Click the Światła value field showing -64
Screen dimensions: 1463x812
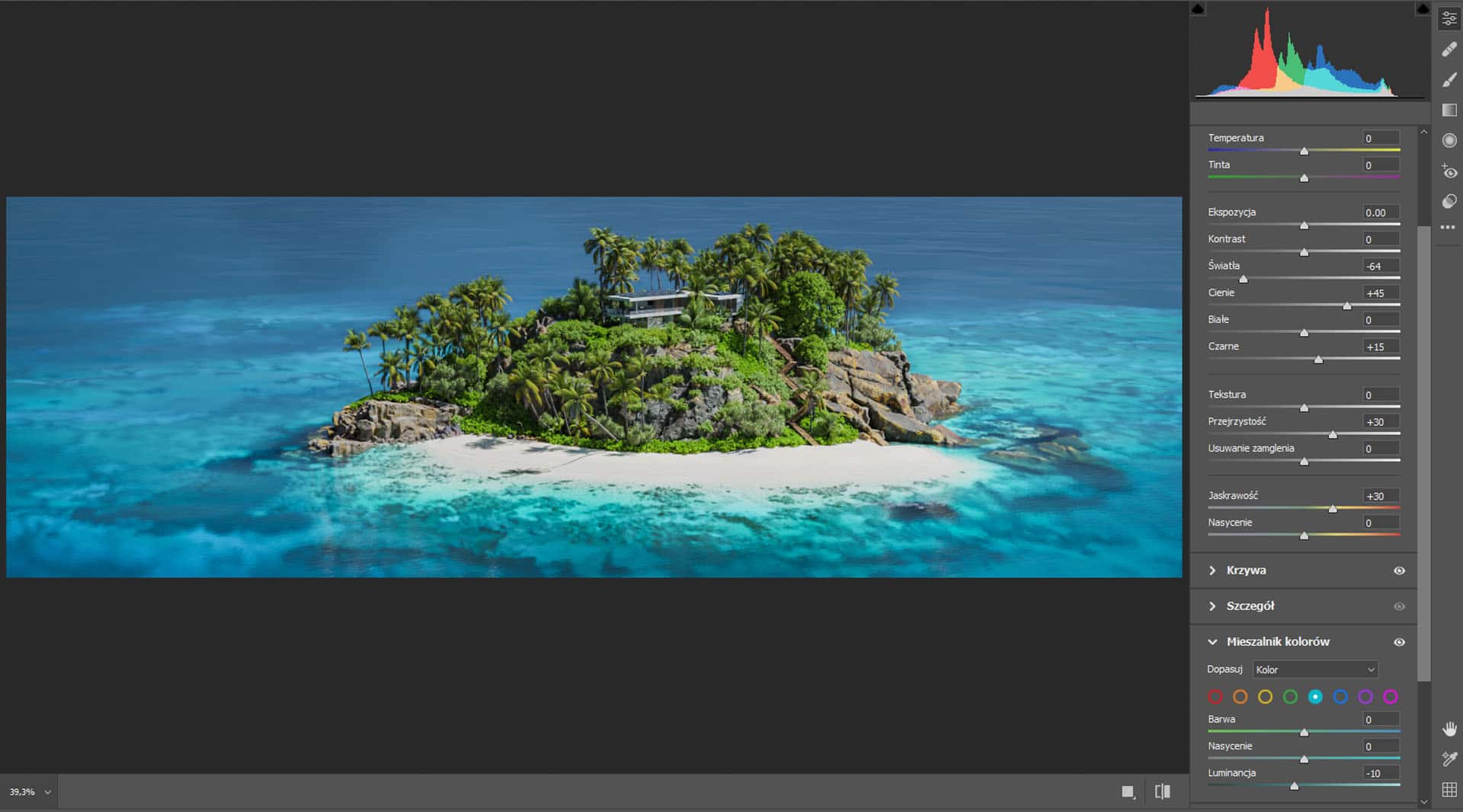[1381, 266]
